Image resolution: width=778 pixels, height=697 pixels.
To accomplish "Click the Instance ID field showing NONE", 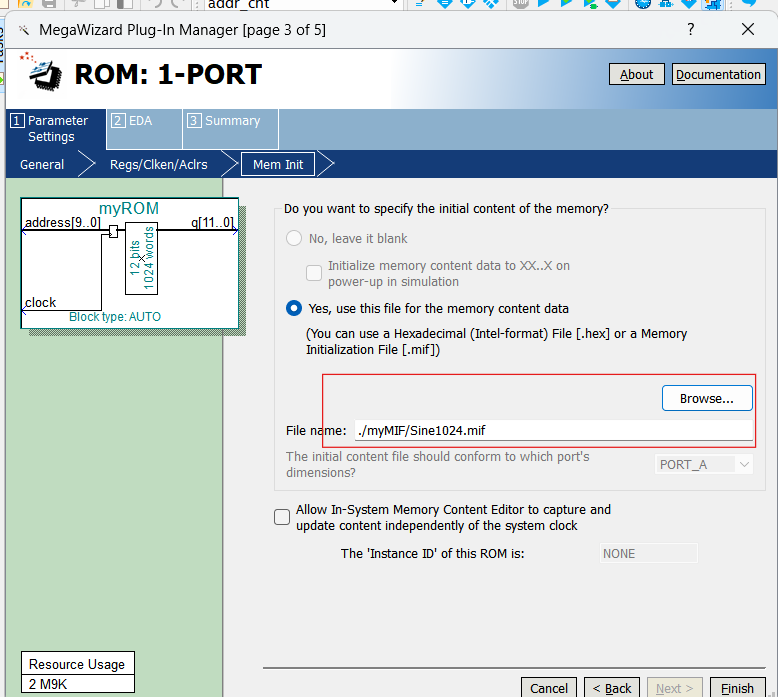I will (x=648, y=553).
